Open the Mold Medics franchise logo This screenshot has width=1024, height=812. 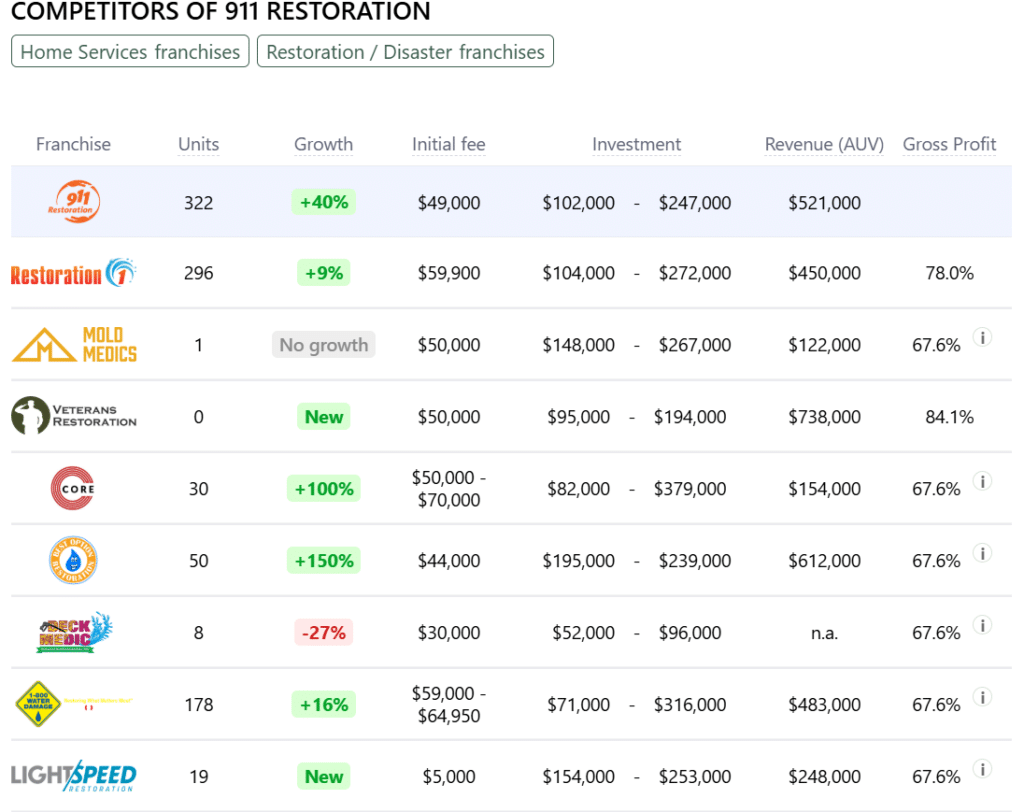74,344
